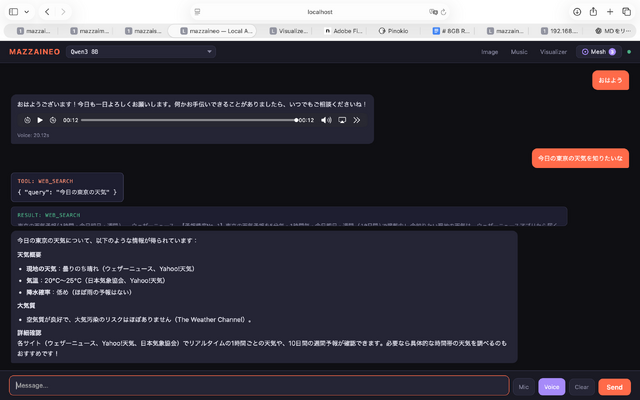
Task: Switch to the Music tab
Action: (x=519, y=51)
